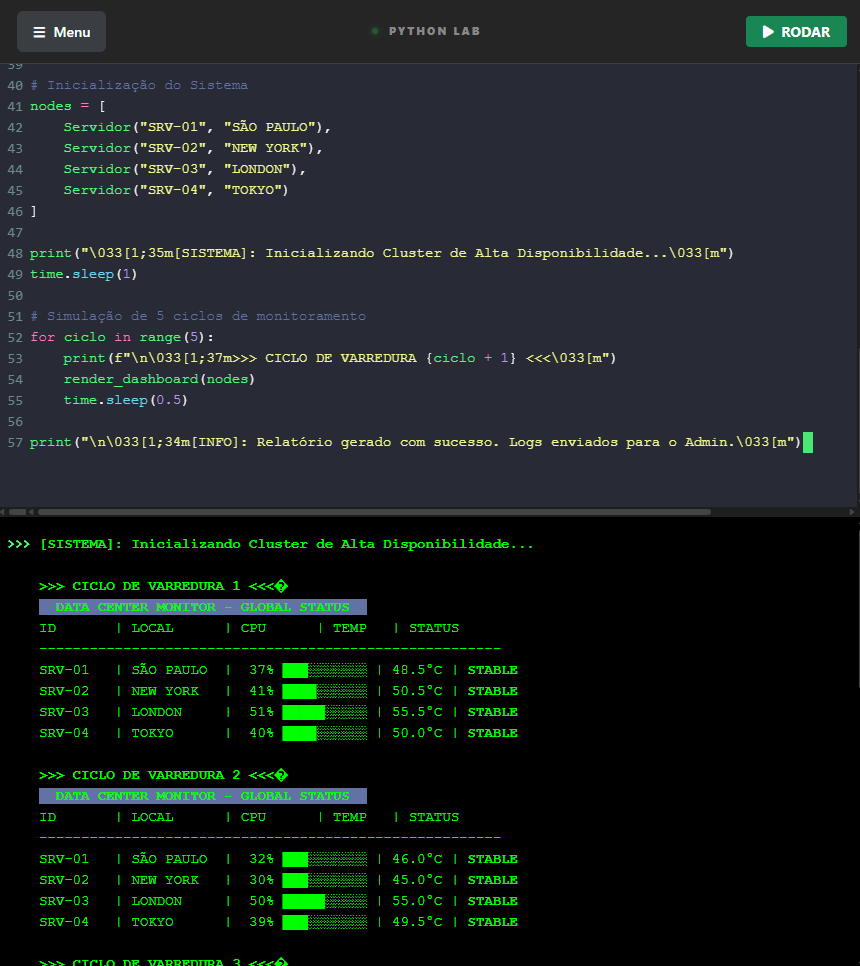Viewport: 860px width, 966px height.
Task: Click second DATA CENTER MONITOR banner
Action: [x=203, y=796]
